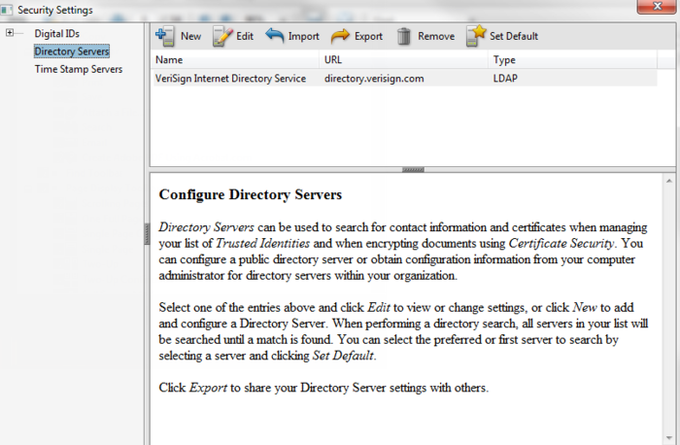Click the Security Settings window title icon
The width and height of the screenshot is (680, 445).
tap(6, 10)
